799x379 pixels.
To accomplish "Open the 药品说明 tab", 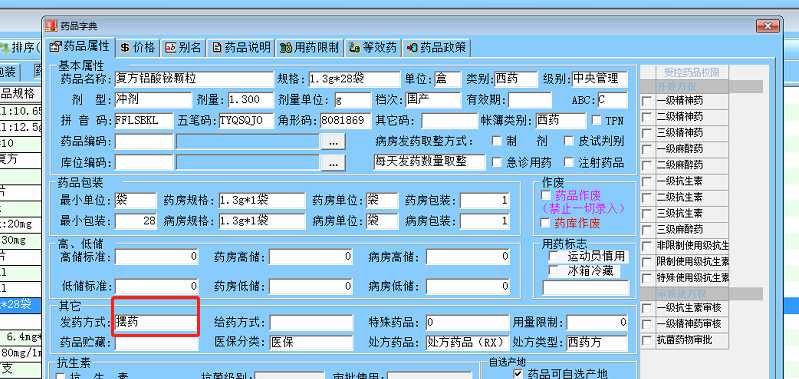I will (x=241, y=47).
